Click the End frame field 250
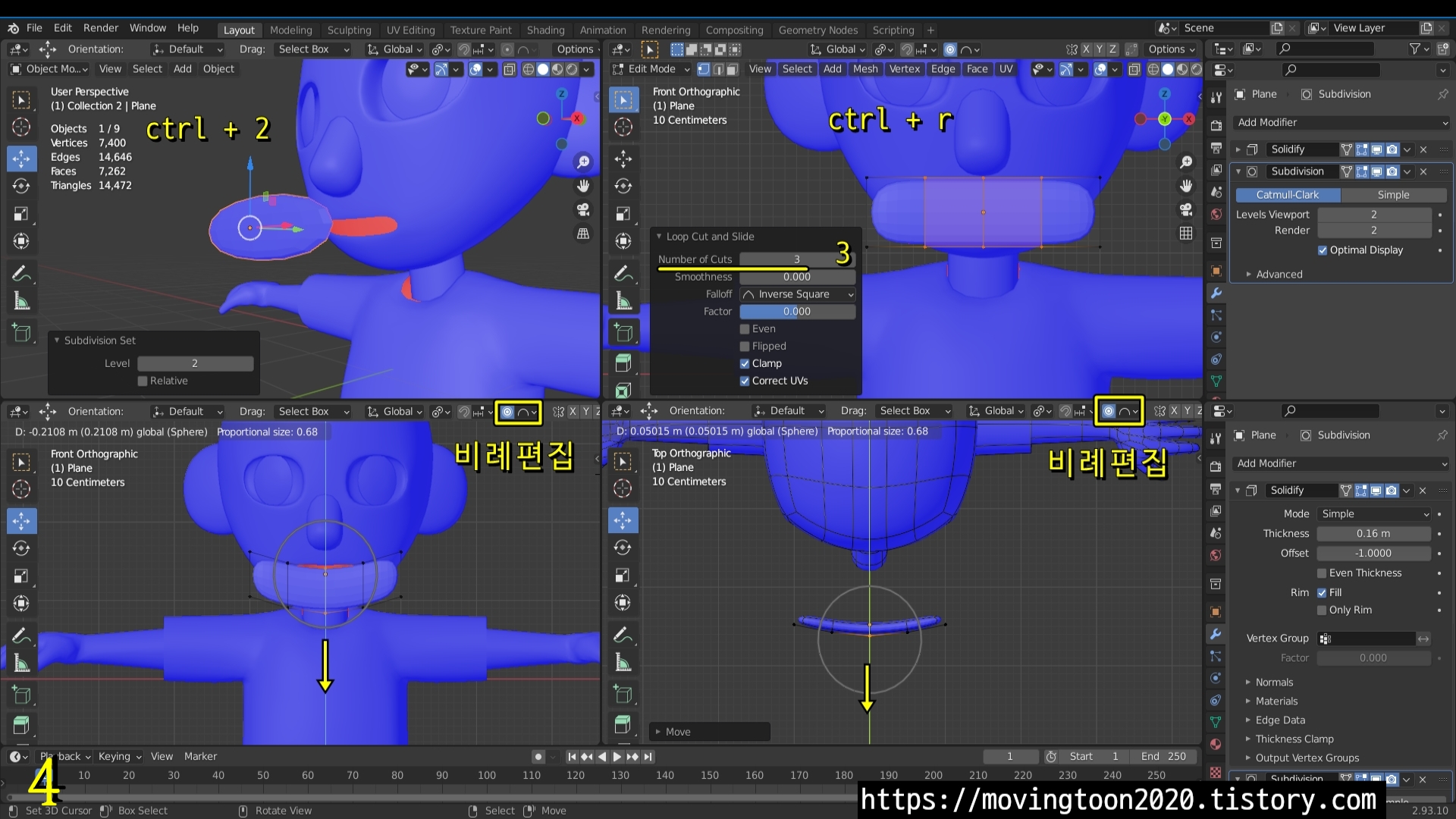Viewport: 1456px width, 819px height. 1163,757
